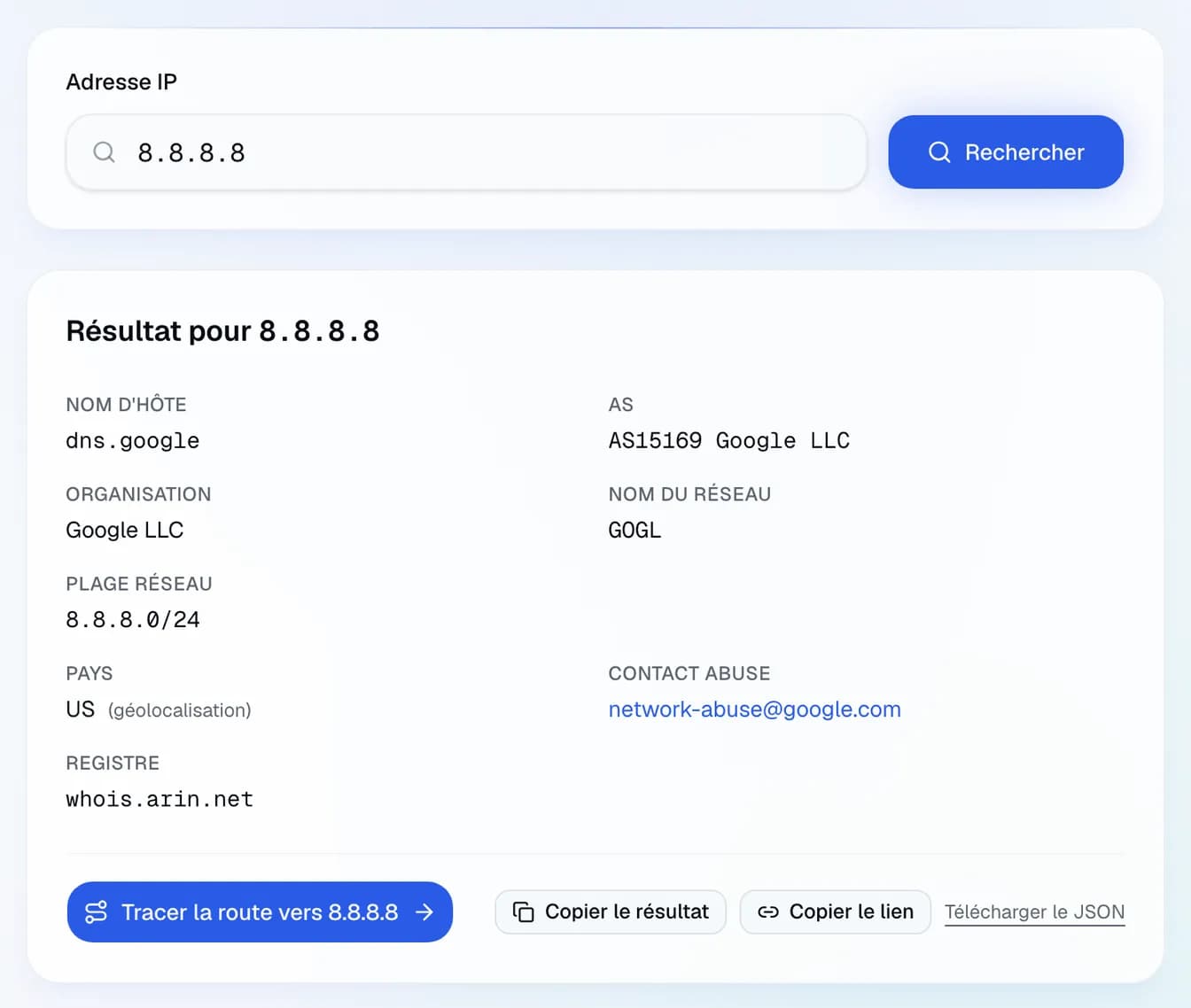The height and width of the screenshot is (1008, 1191).
Task: Click the route icon on the Tracer button
Action: (96, 912)
